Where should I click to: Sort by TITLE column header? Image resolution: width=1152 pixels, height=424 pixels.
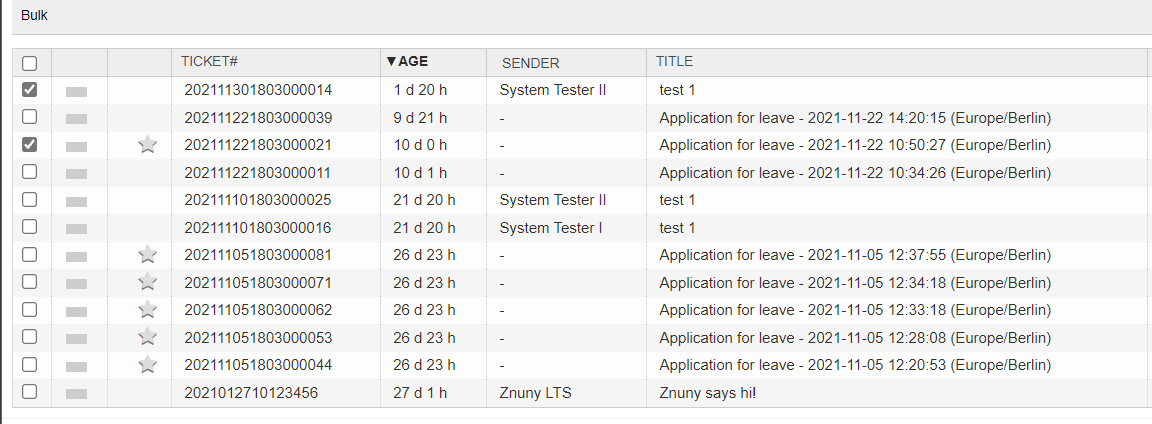pyautogui.click(x=674, y=62)
